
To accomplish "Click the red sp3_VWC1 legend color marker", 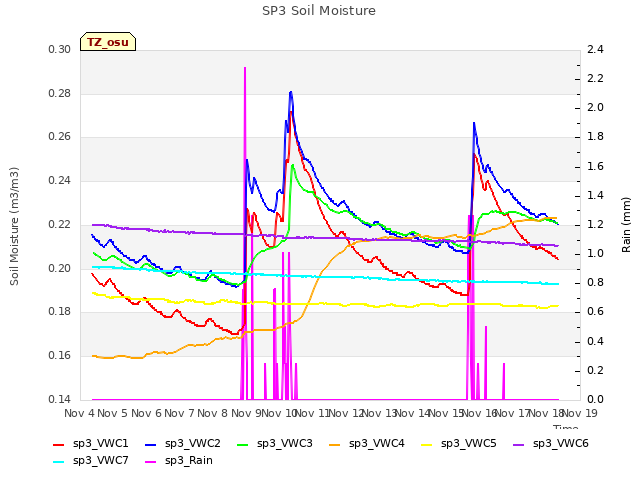I will tap(59, 445).
